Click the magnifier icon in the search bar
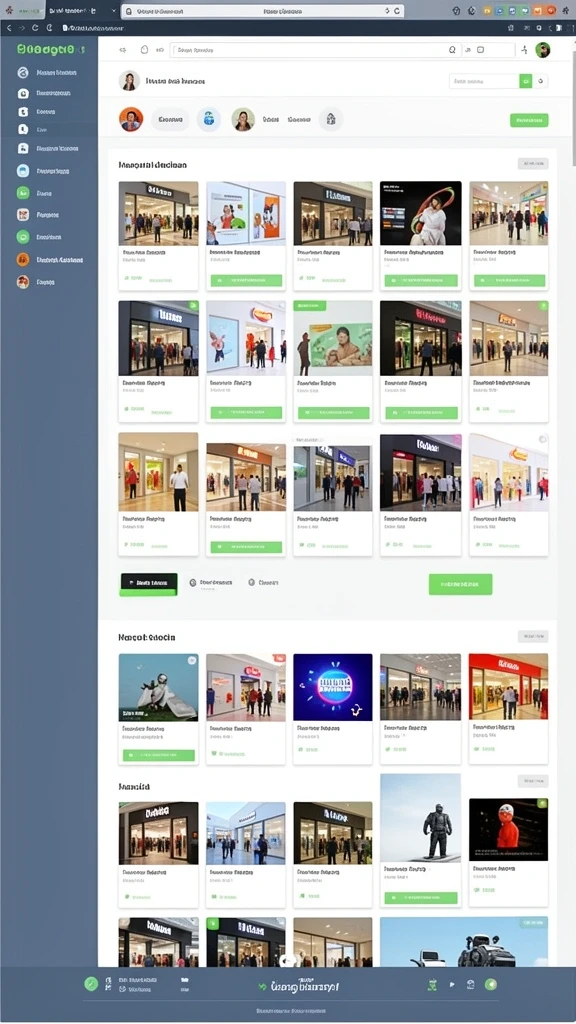 tap(452, 50)
